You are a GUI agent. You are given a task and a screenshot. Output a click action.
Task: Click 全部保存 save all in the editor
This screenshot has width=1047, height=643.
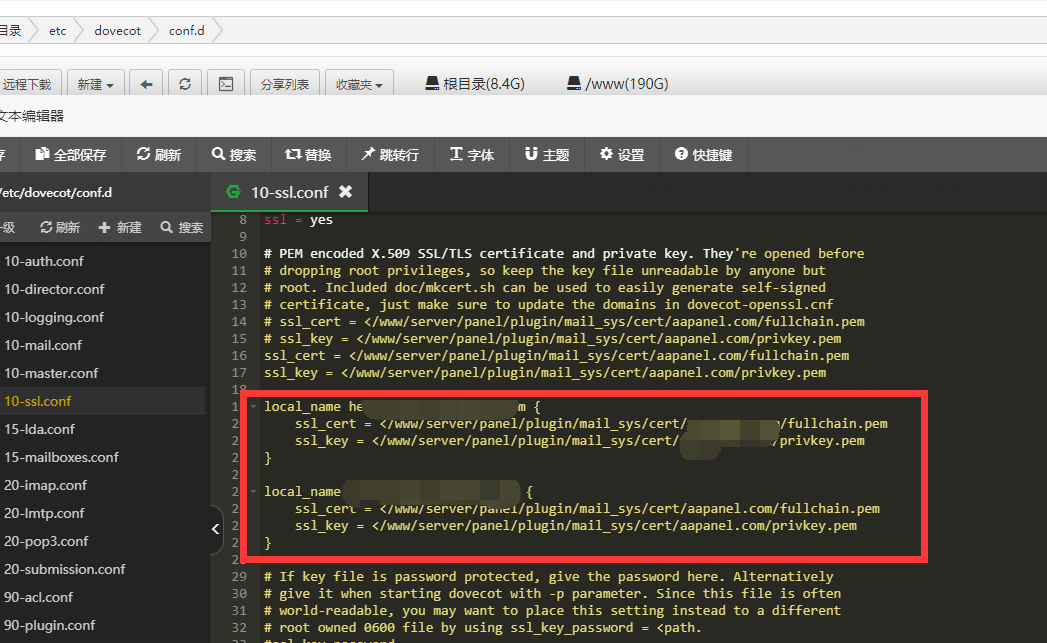pos(71,155)
